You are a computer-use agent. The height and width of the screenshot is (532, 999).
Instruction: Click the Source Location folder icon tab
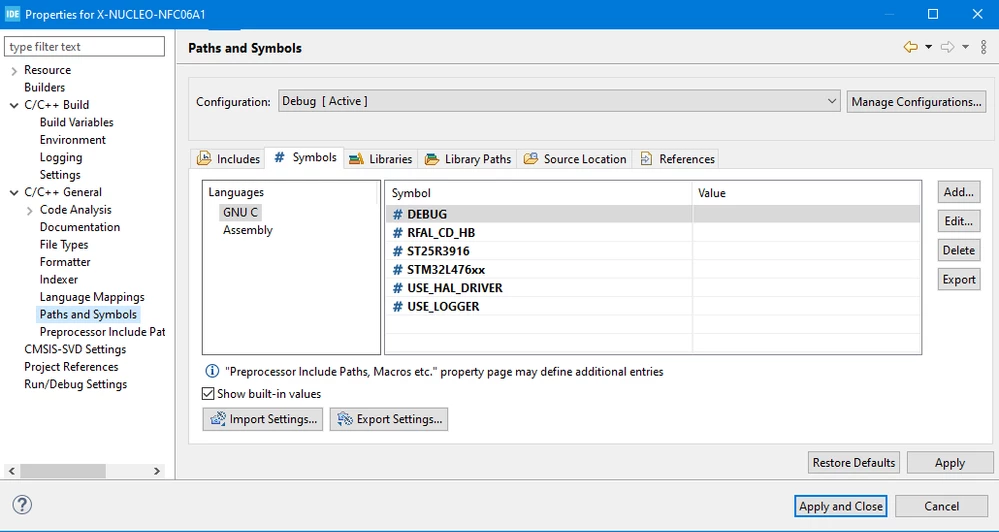[575, 159]
